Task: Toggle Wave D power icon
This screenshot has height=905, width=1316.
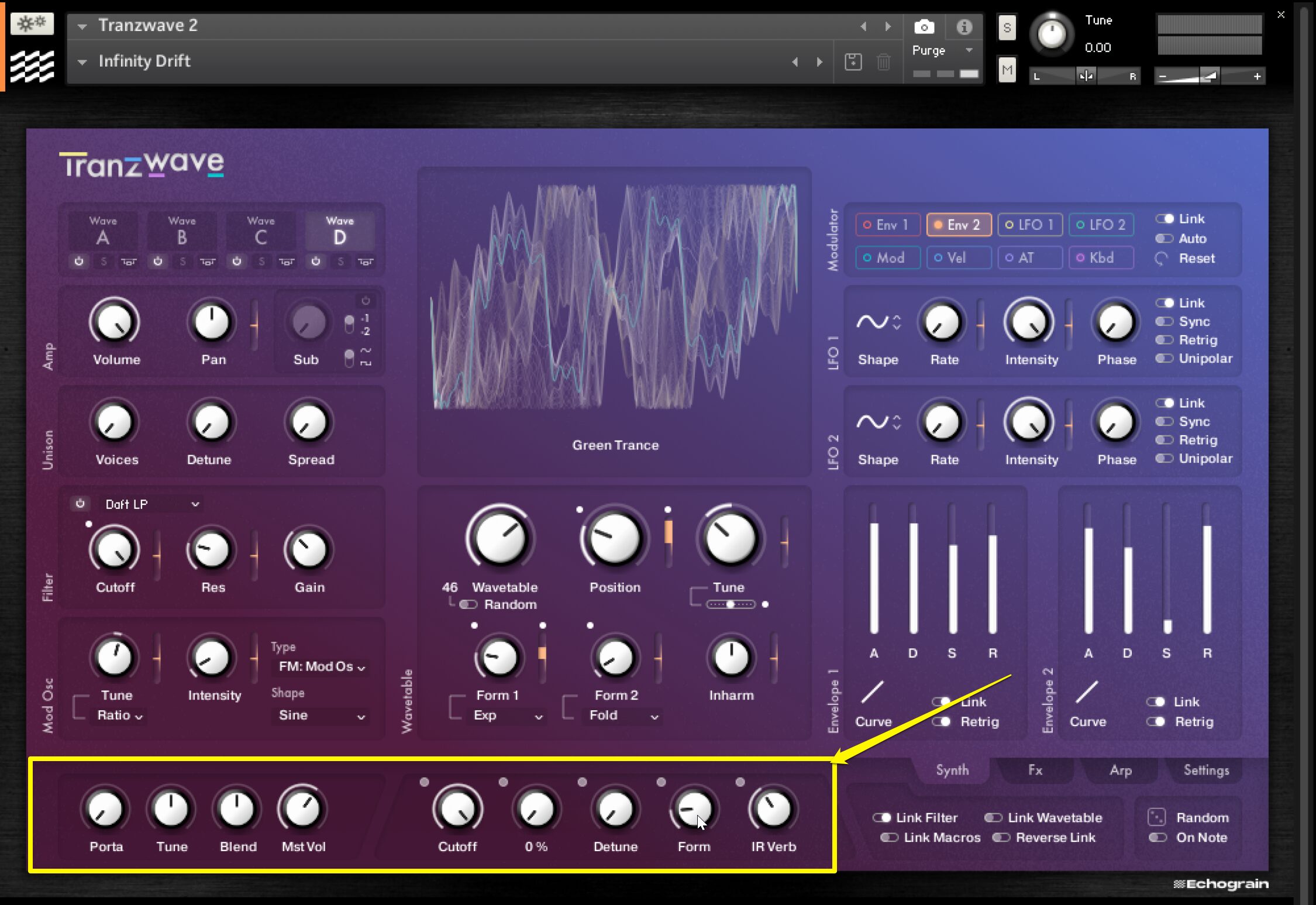Action: point(316,261)
